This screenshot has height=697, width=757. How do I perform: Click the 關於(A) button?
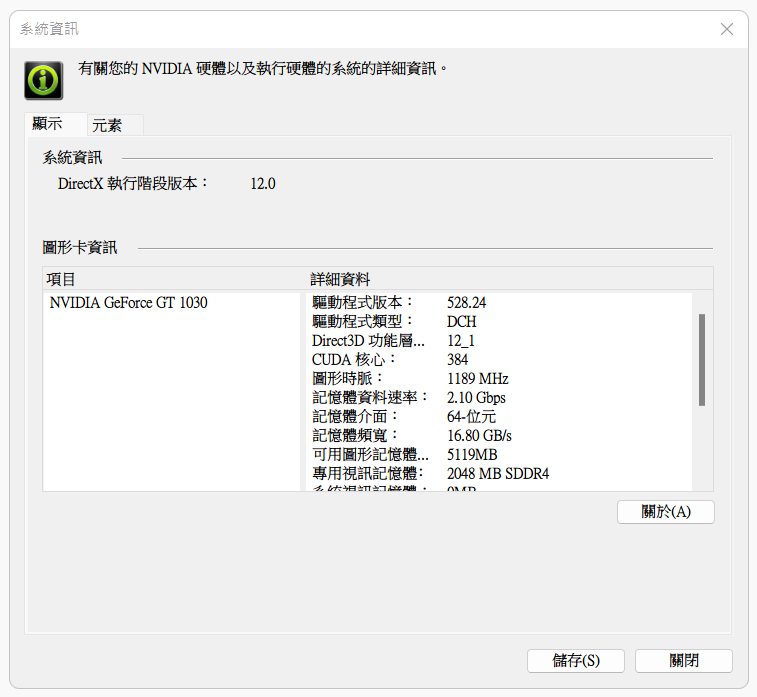click(x=666, y=512)
